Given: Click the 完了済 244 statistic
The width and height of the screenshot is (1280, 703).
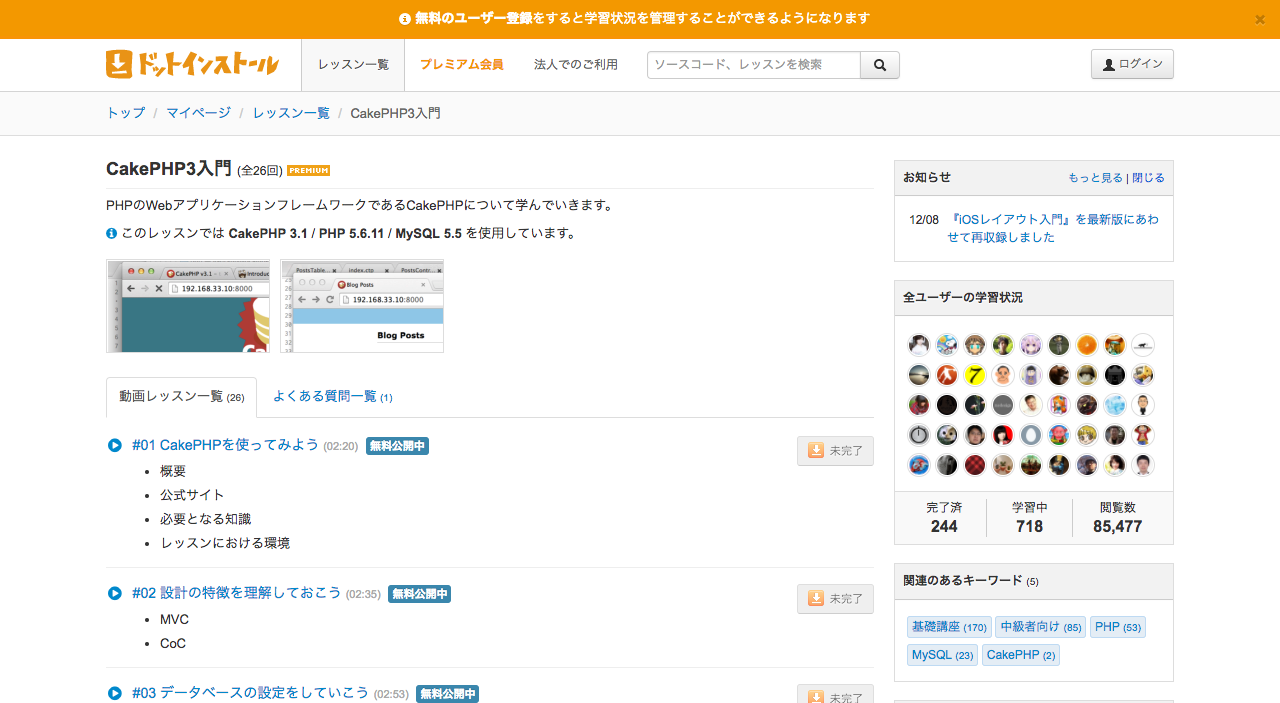Looking at the screenshot, I should click(943, 518).
